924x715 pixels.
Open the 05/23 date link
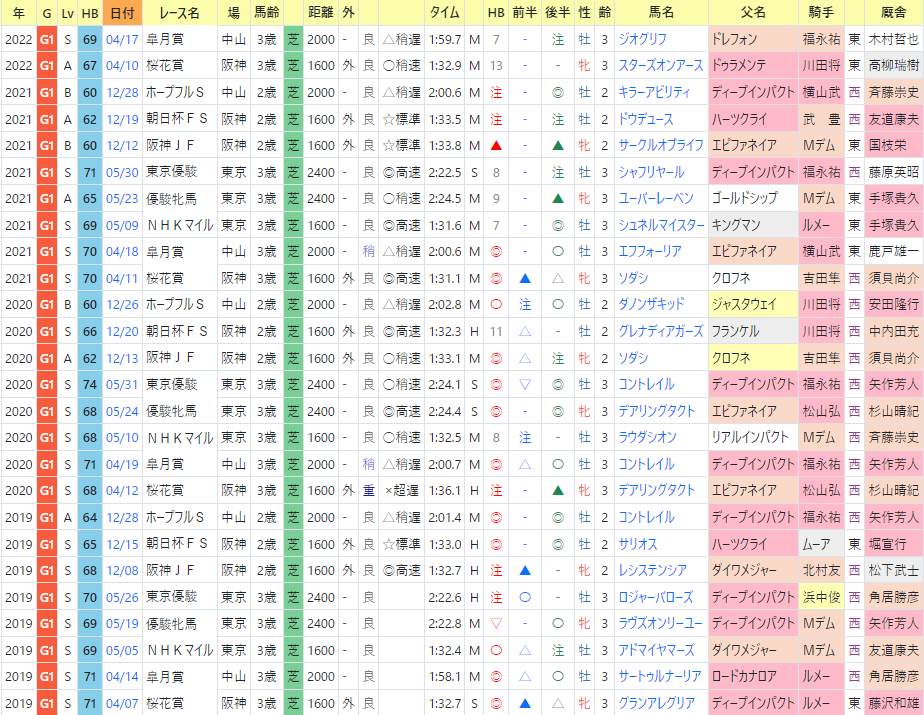[122, 199]
